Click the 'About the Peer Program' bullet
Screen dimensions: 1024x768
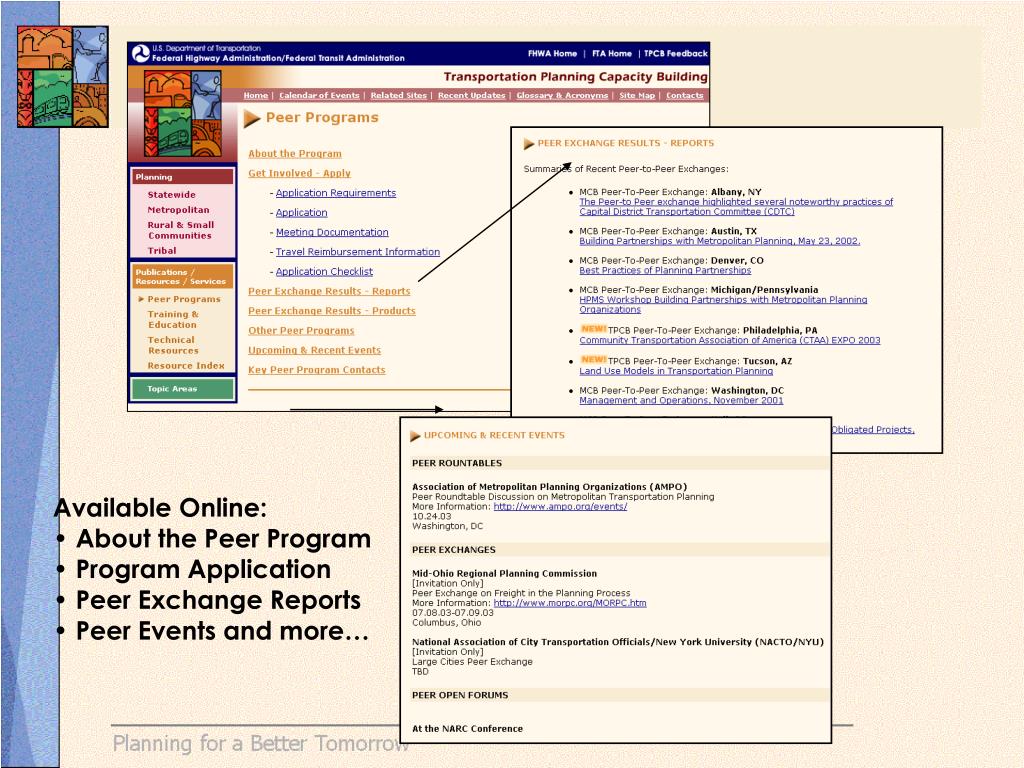[x=223, y=539]
